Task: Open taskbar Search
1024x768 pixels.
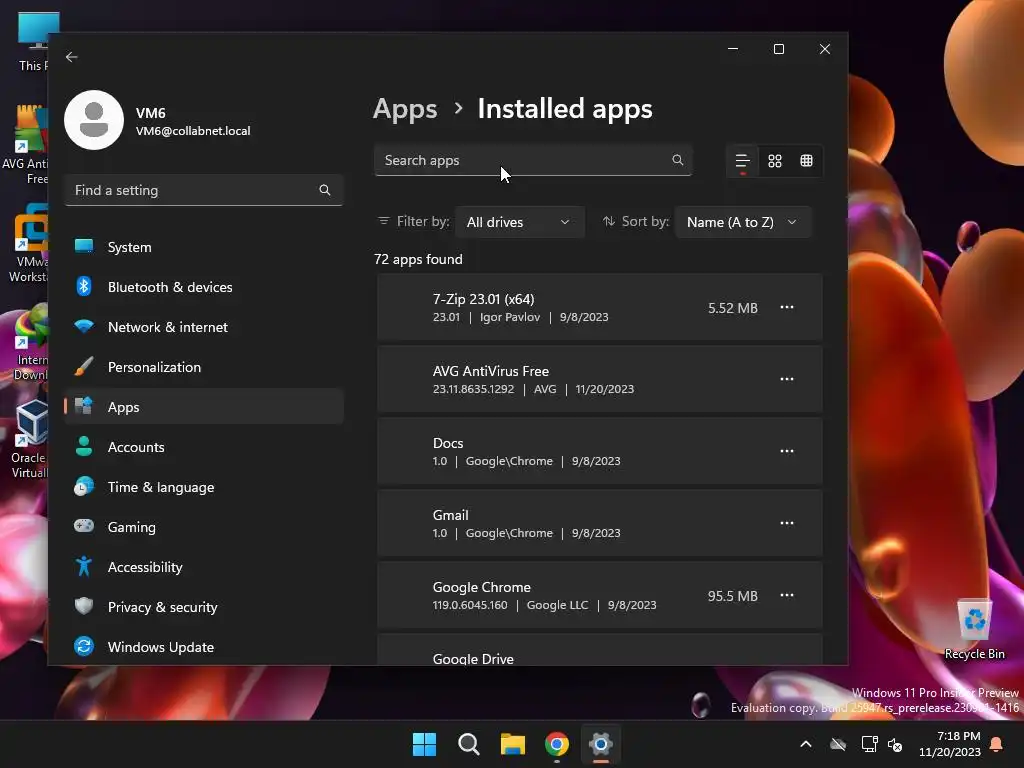Action: pos(469,744)
